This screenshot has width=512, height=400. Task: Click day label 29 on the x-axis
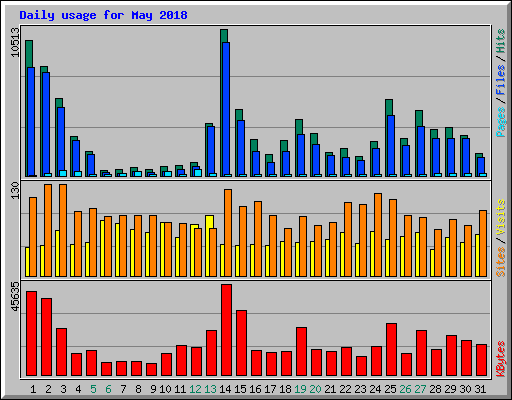(450, 389)
